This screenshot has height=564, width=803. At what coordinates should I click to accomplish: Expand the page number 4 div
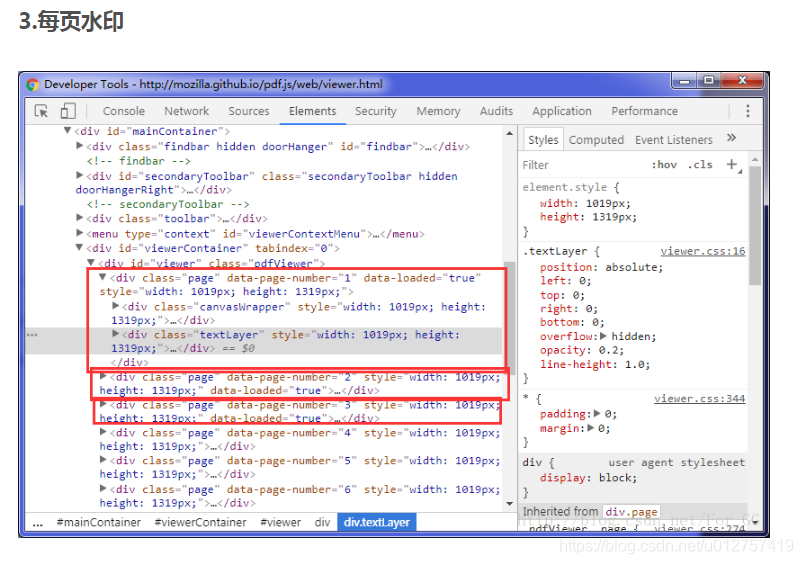(x=103, y=432)
